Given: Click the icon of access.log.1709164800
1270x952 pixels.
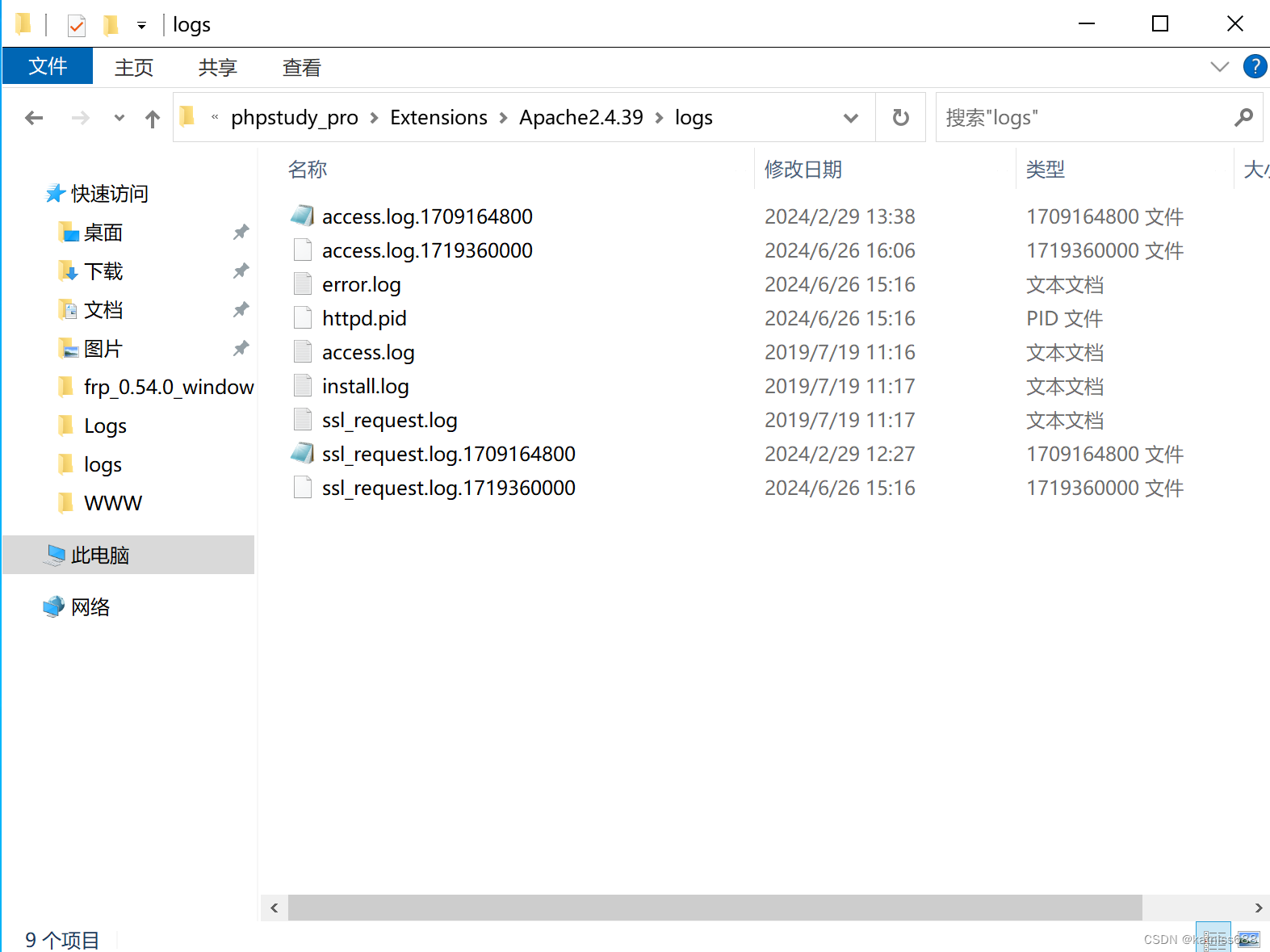Looking at the screenshot, I should 303,216.
